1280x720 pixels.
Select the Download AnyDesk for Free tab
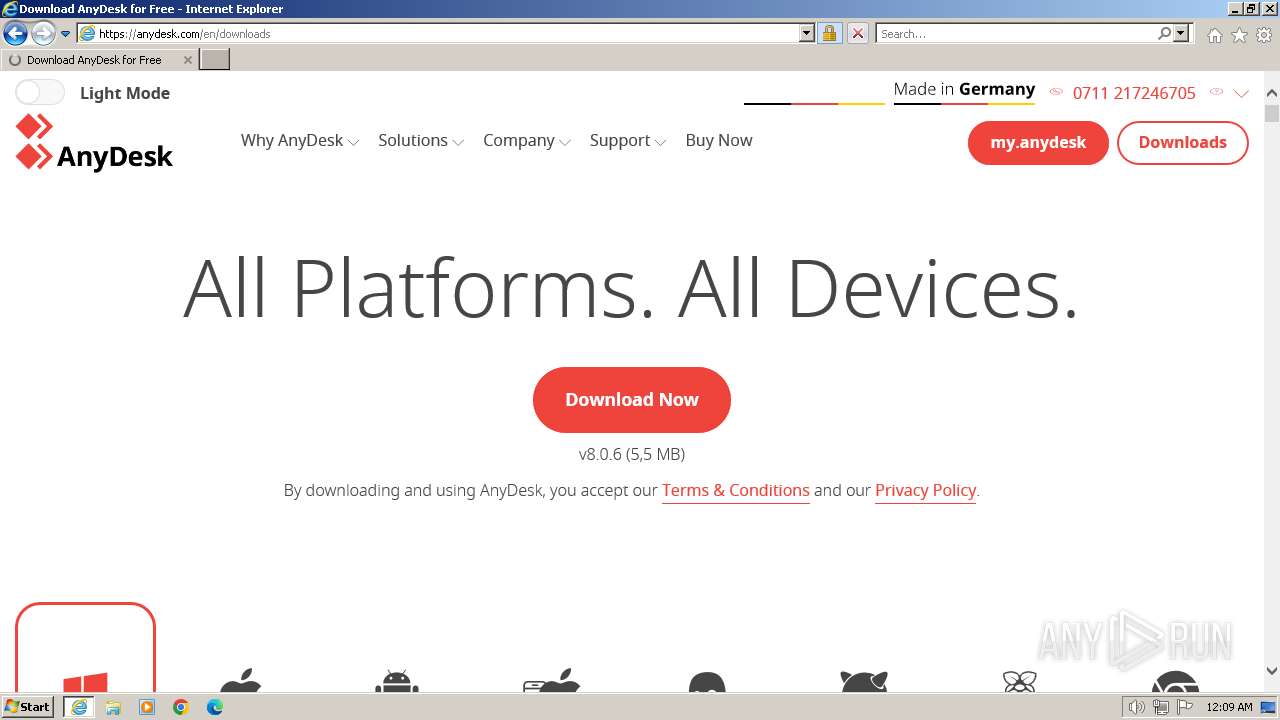pos(98,60)
